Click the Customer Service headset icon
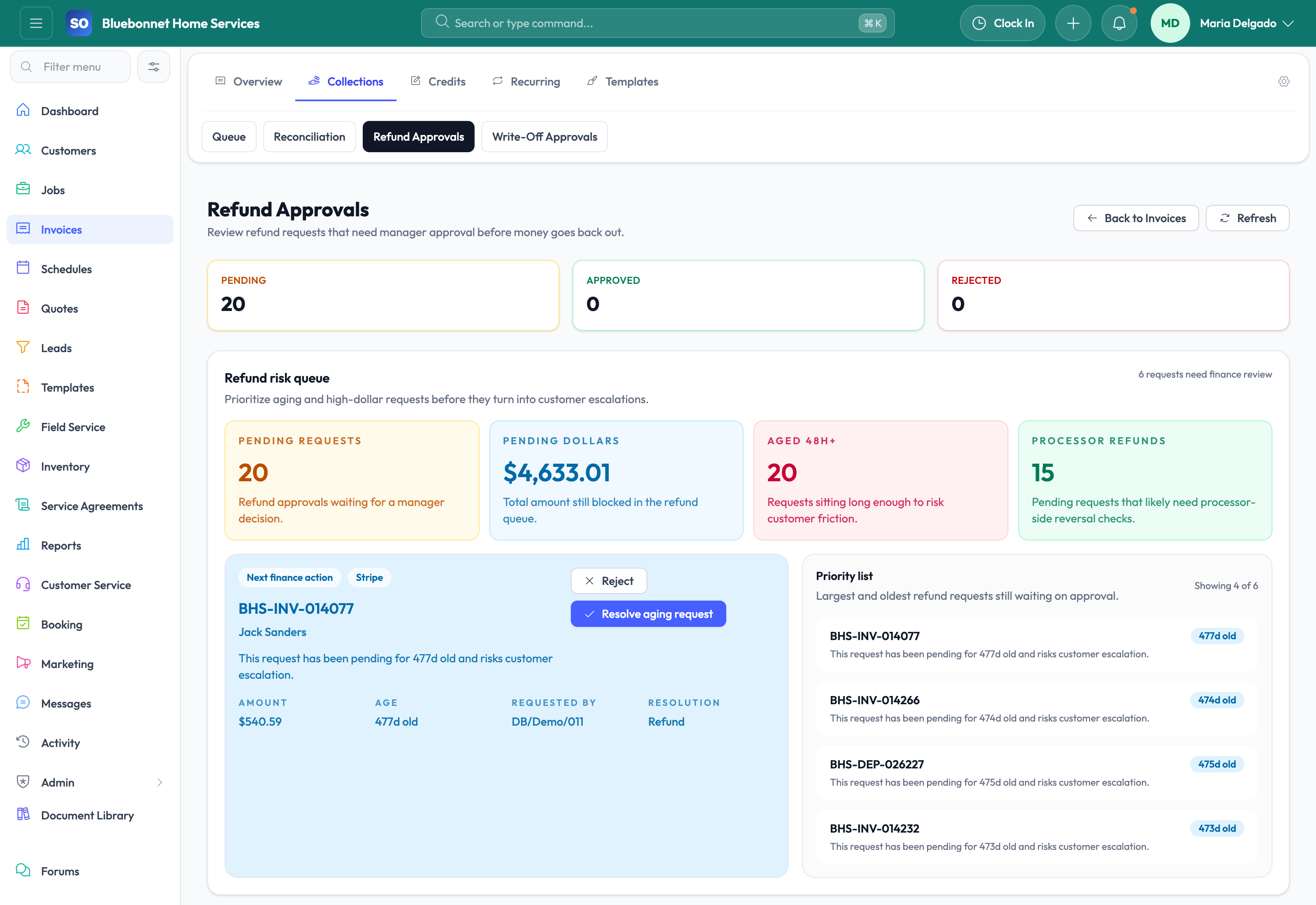This screenshot has height=905, width=1316. click(x=23, y=584)
